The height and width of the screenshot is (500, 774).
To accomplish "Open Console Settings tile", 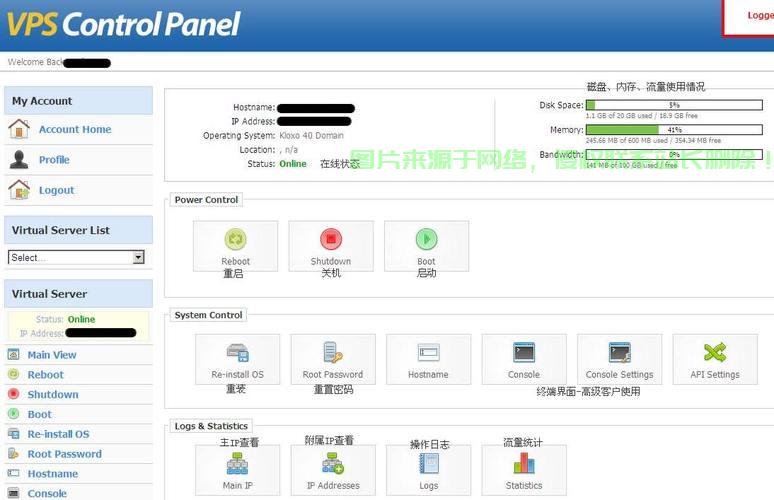I will (x=619, y=359).
